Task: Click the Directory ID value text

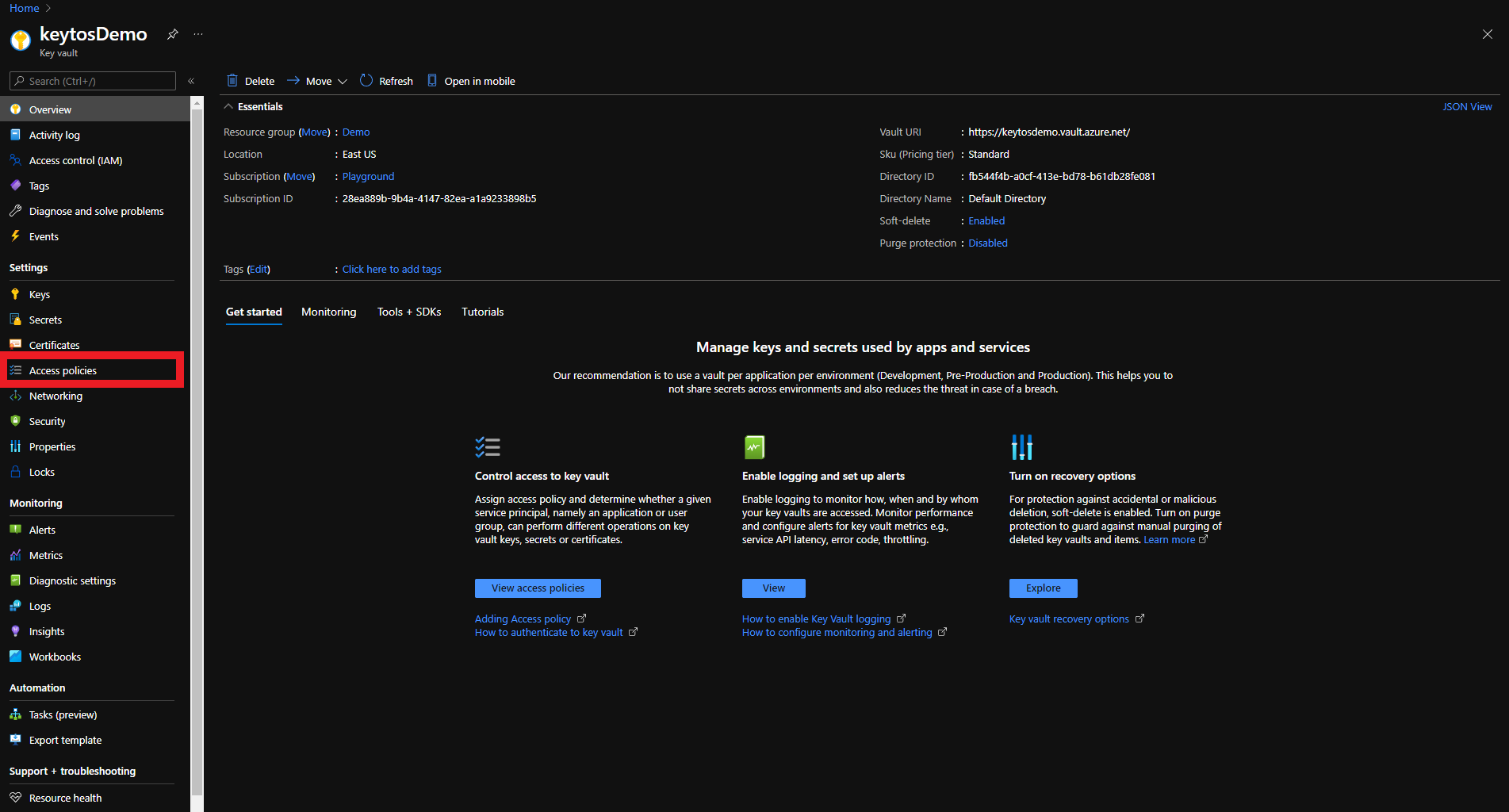Action: click(x=1062, y=176)
